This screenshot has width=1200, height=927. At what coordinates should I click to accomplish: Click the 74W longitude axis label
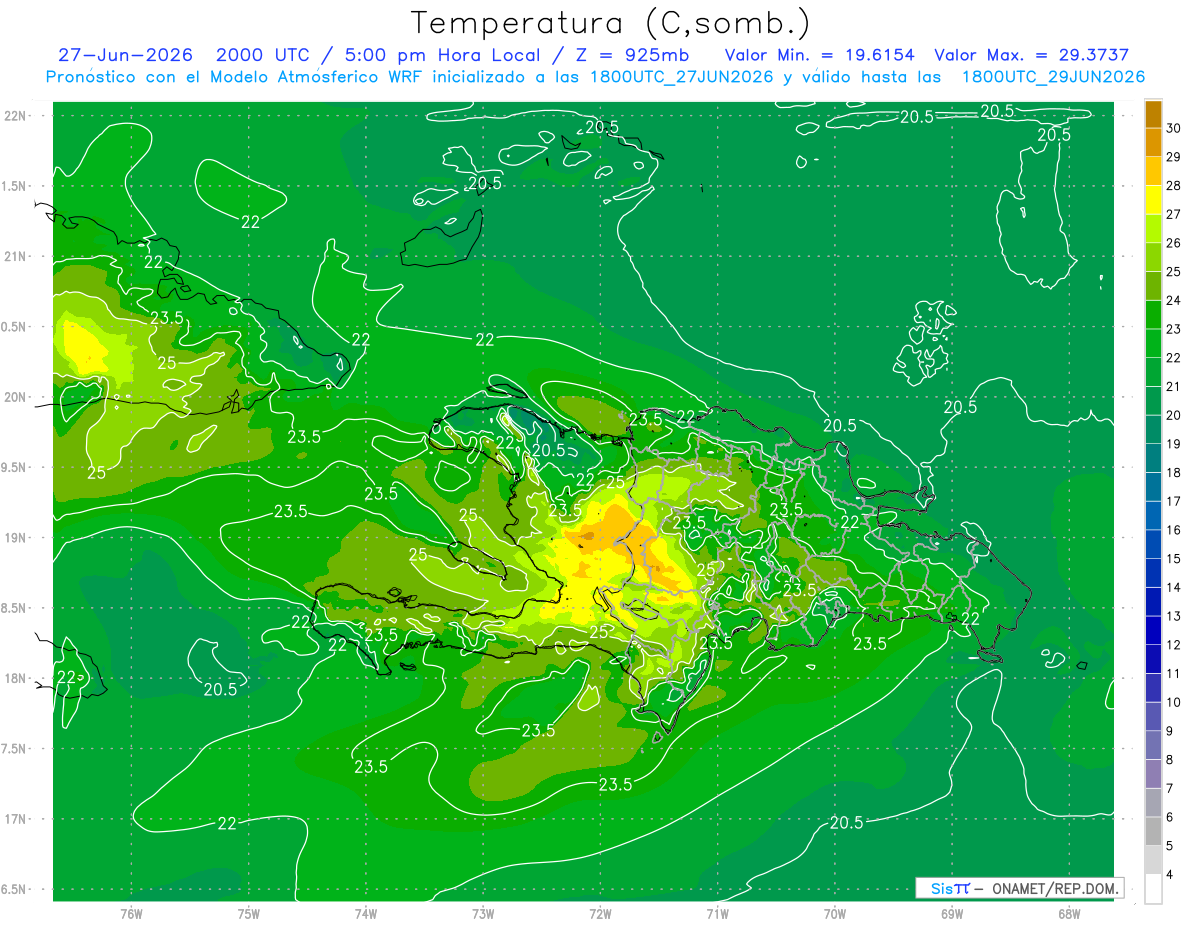(x=365, y=914)
